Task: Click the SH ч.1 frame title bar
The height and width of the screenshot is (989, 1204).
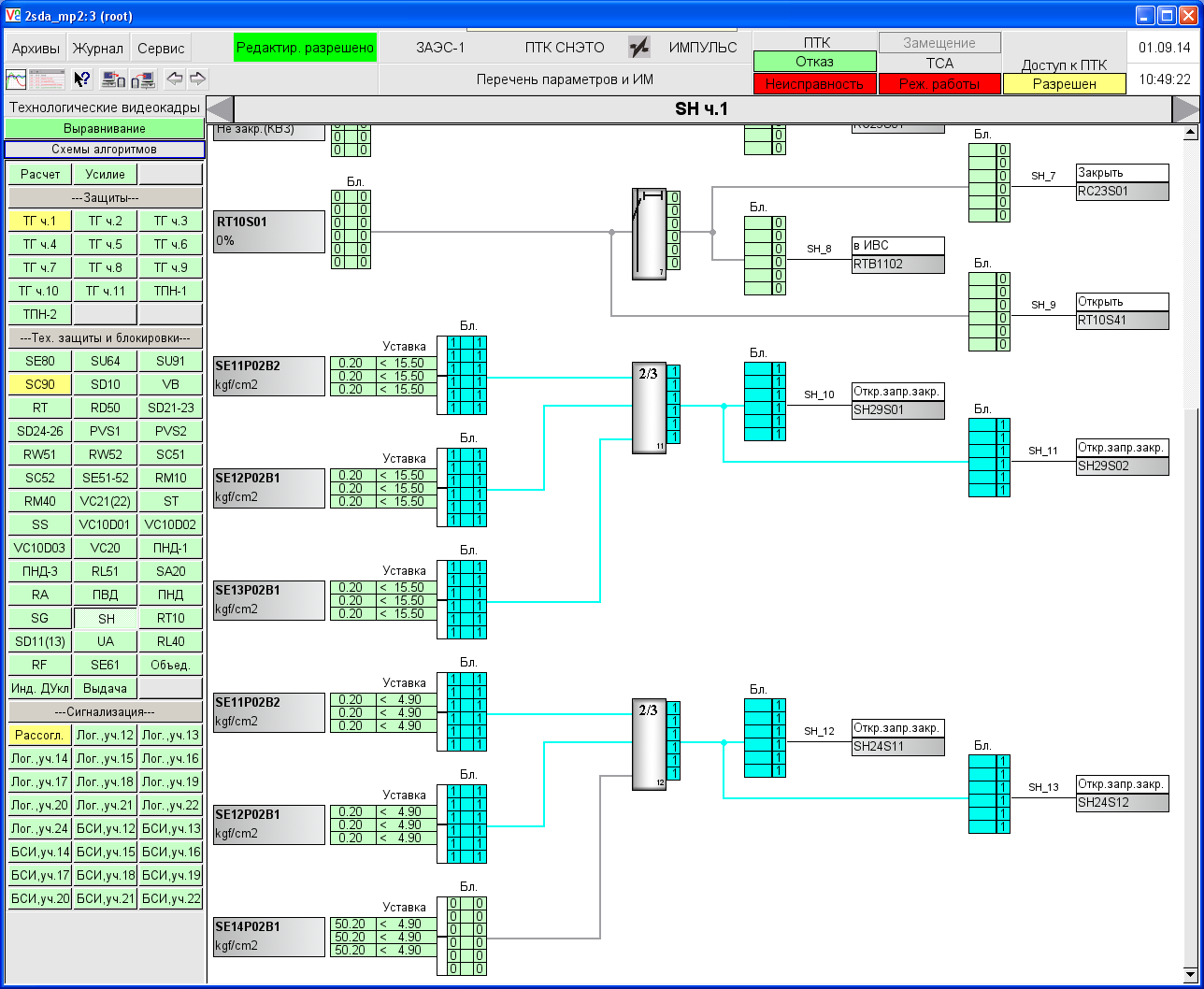Action: pos(702,109)
